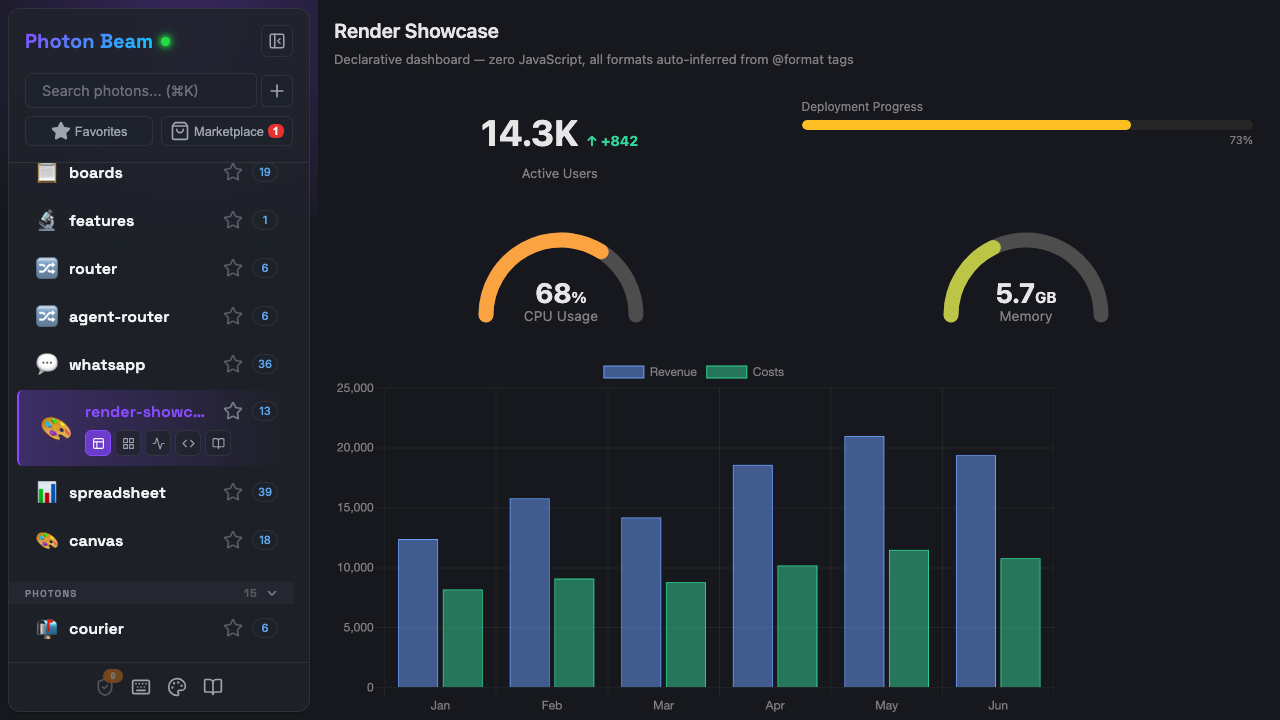Viewport: 1280px width, 720px height.
Task: Click the 14.3K Active Users value
Action: point(529,134)
